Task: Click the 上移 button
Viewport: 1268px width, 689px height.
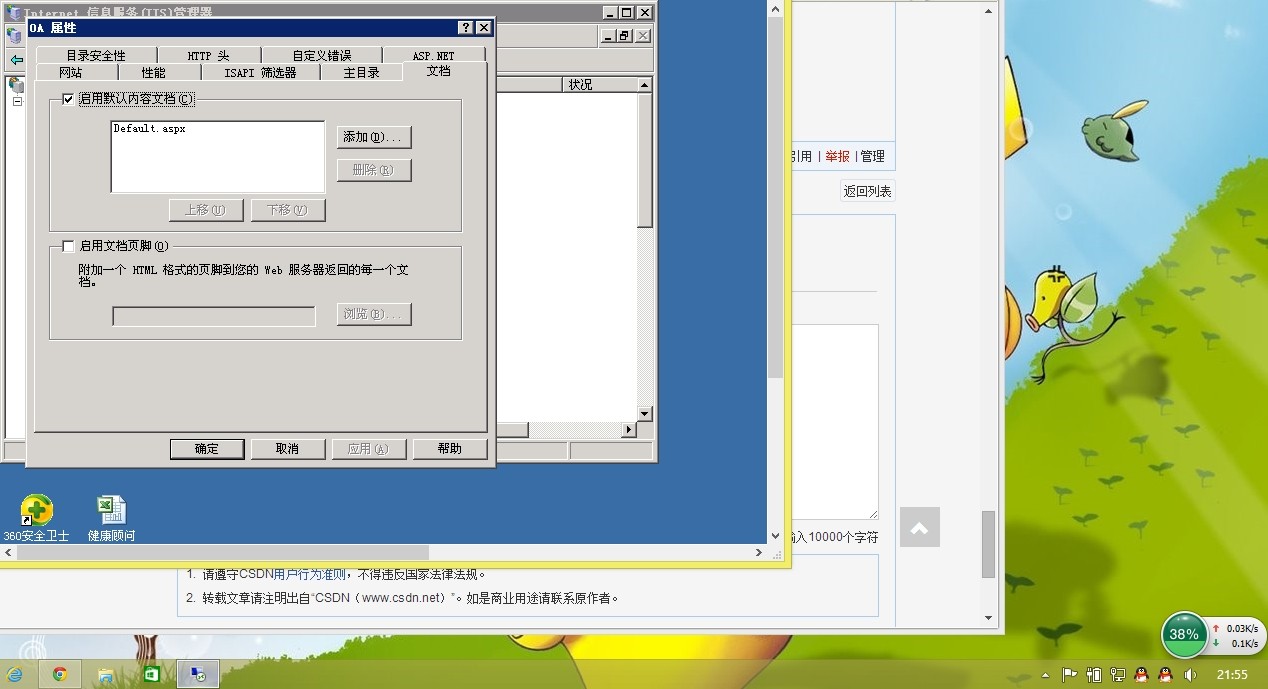Action: (206, 210)
